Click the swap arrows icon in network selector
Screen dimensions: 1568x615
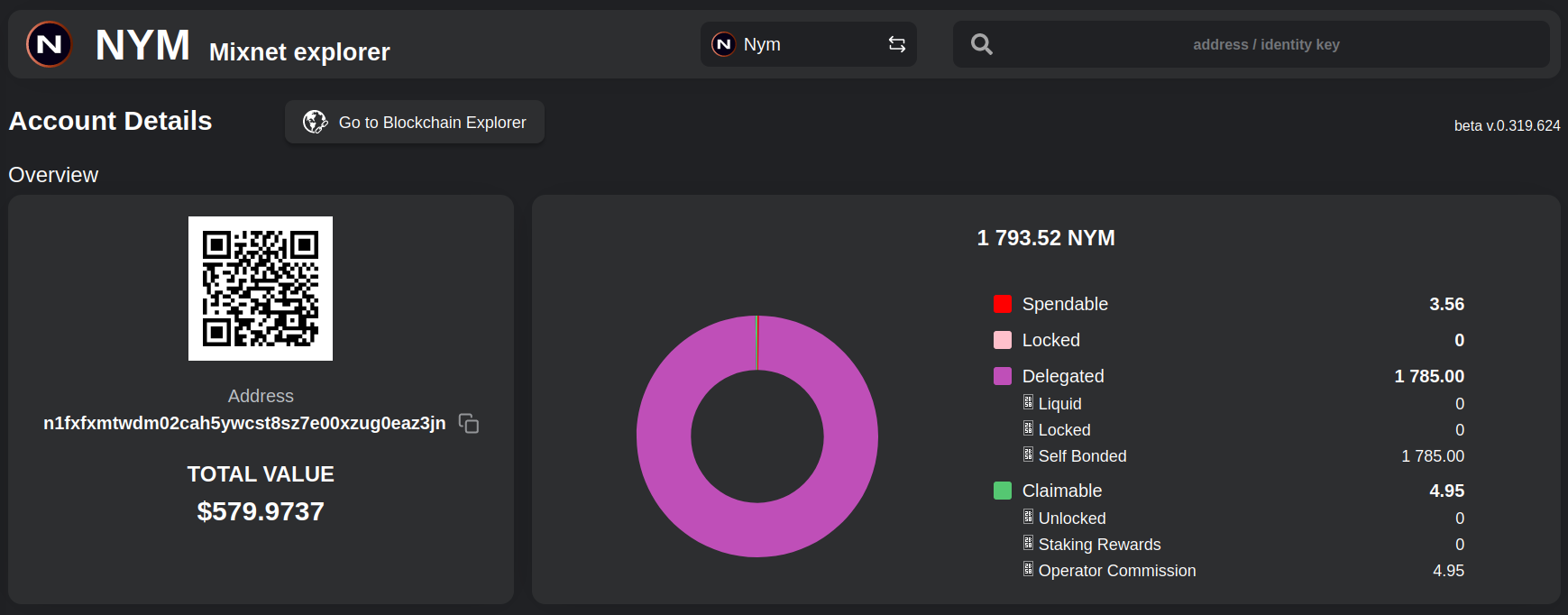tap(896, 44)
